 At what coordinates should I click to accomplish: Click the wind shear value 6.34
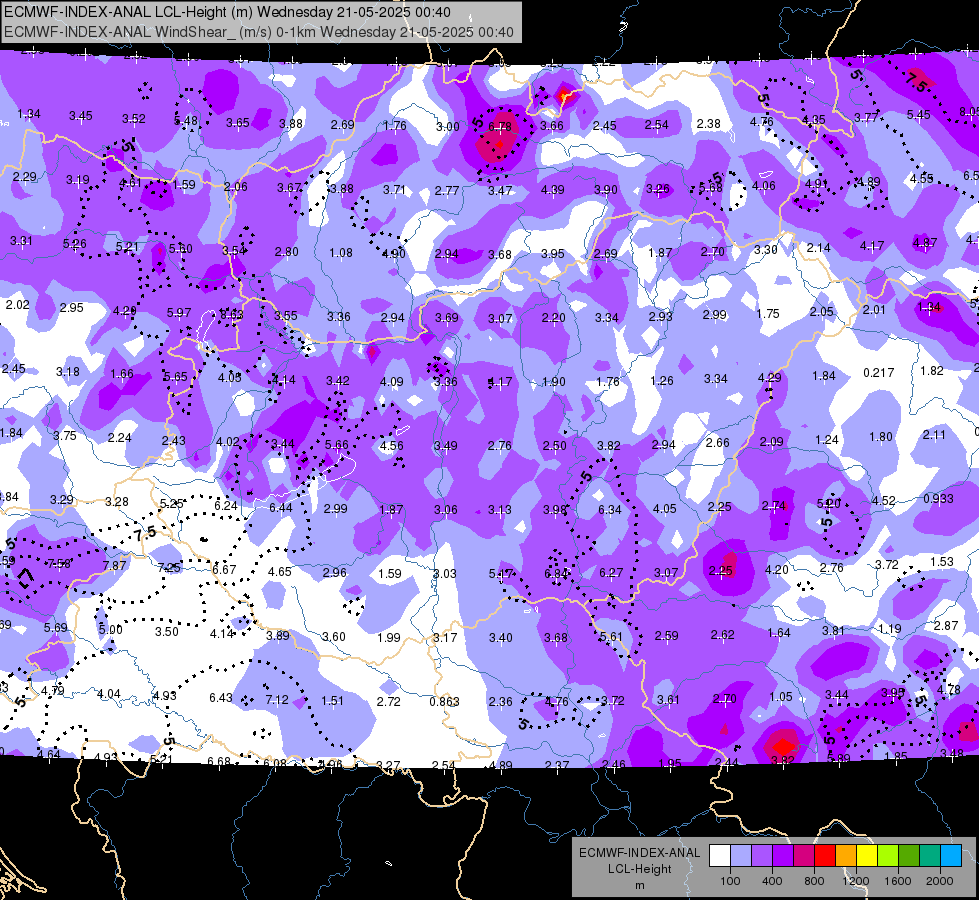point(610,510)
